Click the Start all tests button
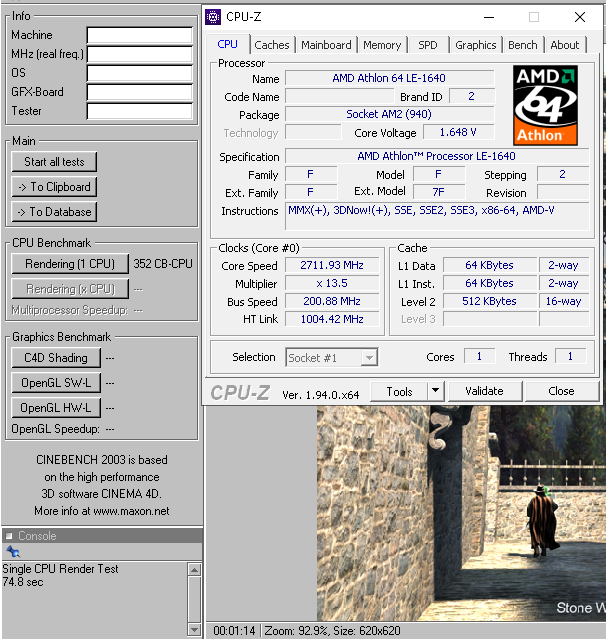This screenshot has width=606, height=639. pyautogui.click(x=54, y=162)
